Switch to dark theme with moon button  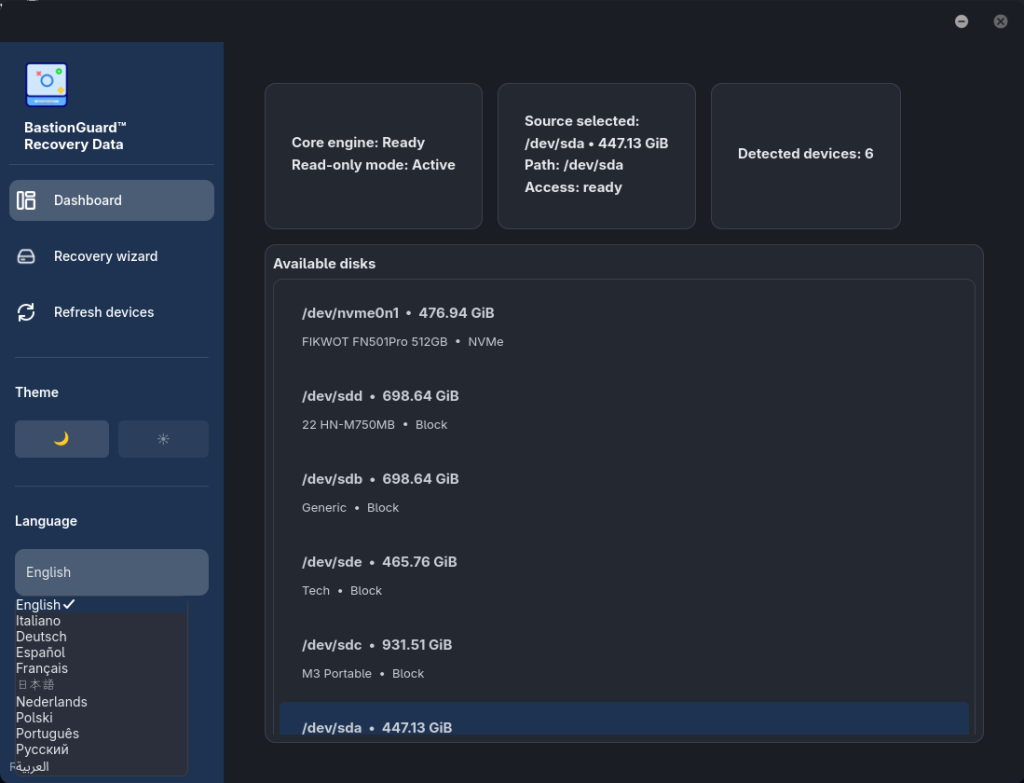pyautogui.click(x=62, y=439)
